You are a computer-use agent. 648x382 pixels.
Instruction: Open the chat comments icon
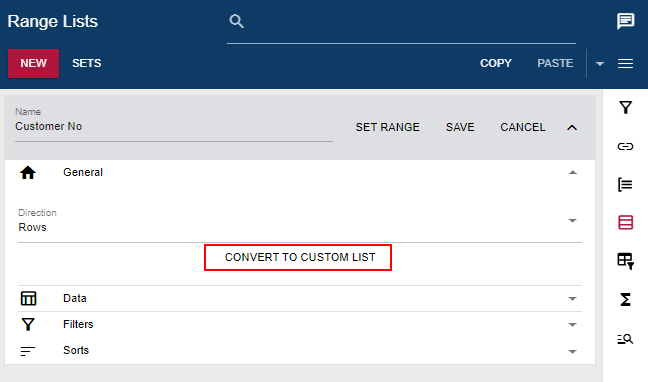coord(625,21)
